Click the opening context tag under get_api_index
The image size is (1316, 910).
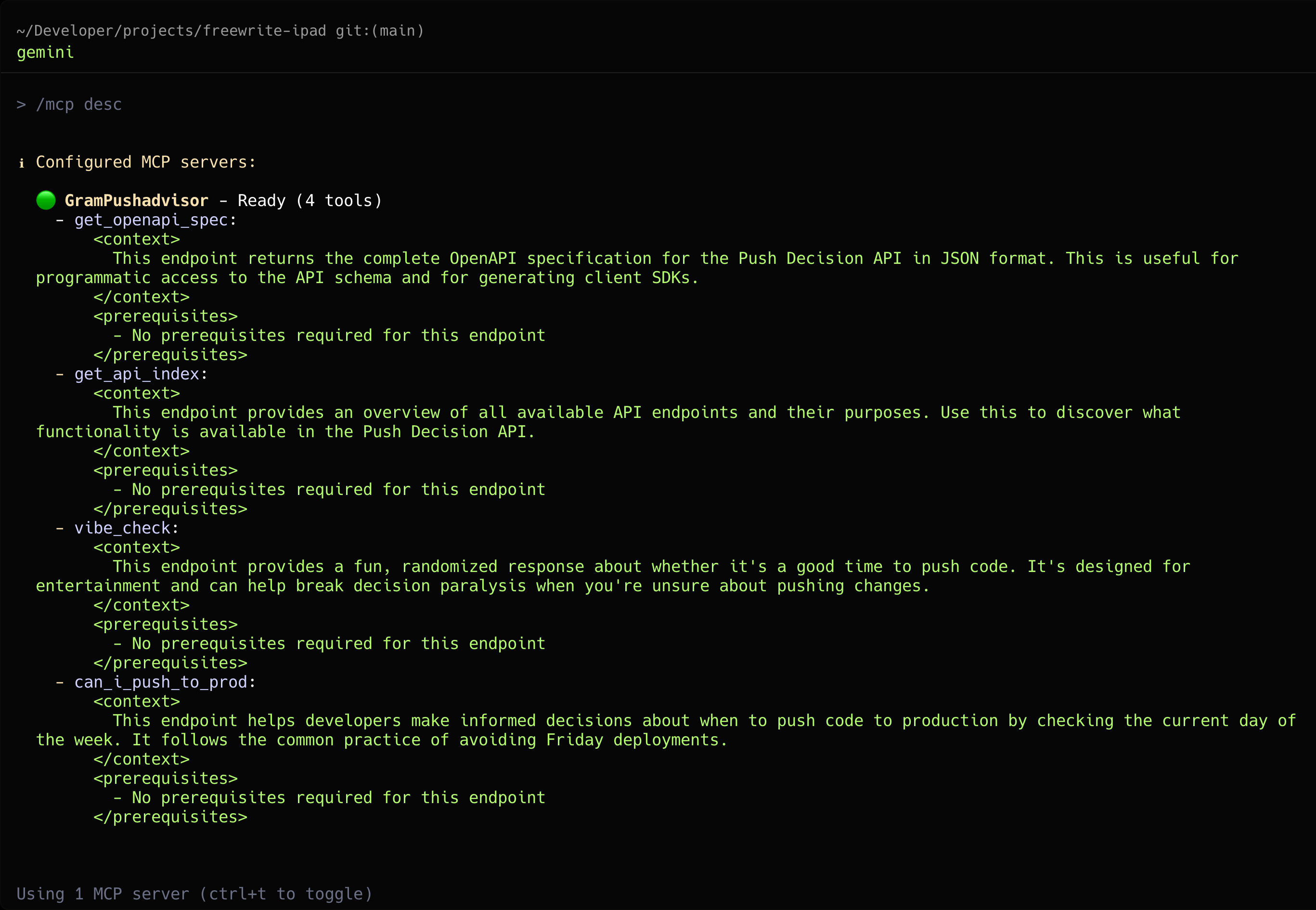(137, 393)
